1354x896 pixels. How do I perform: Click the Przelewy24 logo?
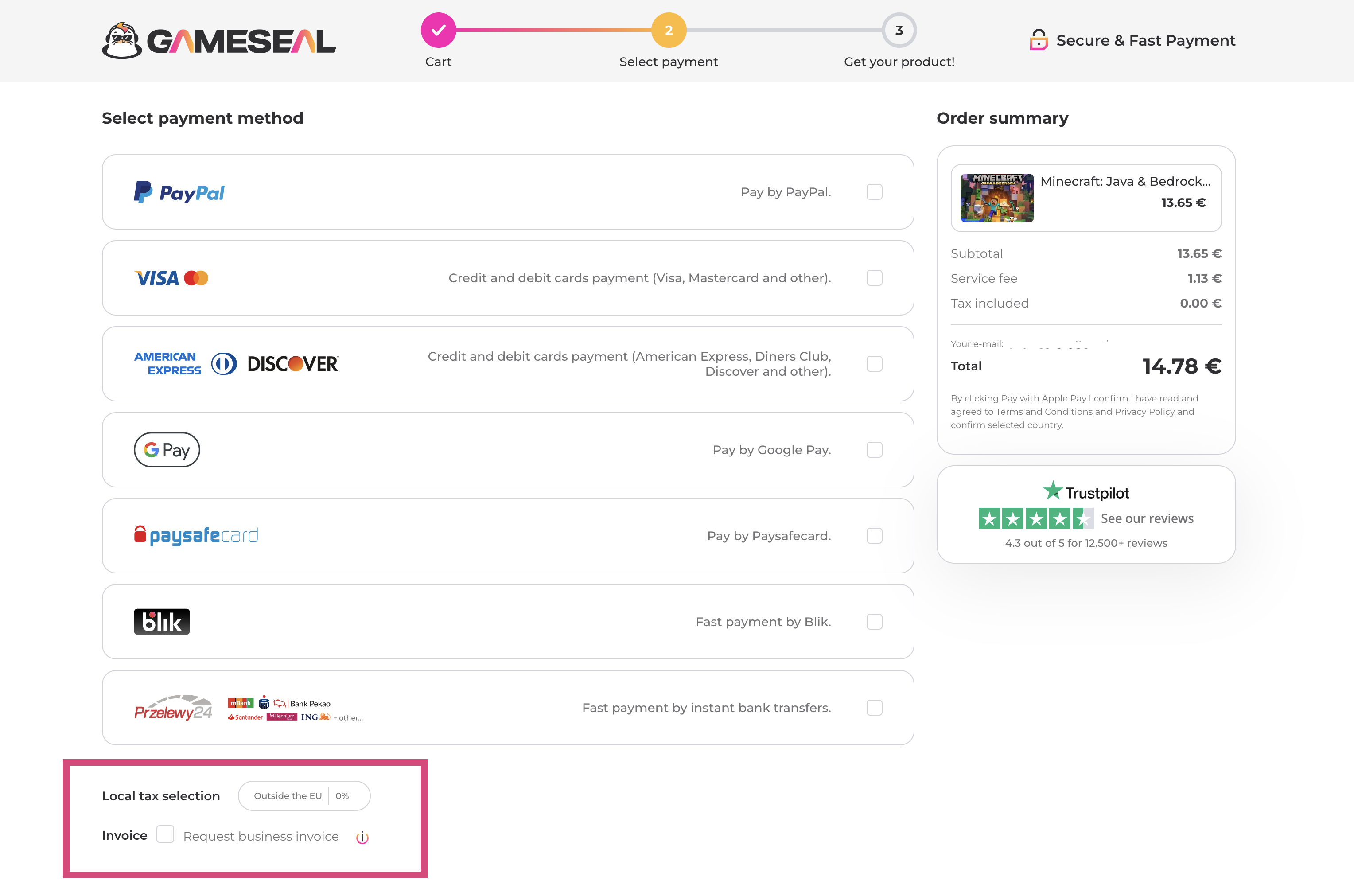pos(173,709)
